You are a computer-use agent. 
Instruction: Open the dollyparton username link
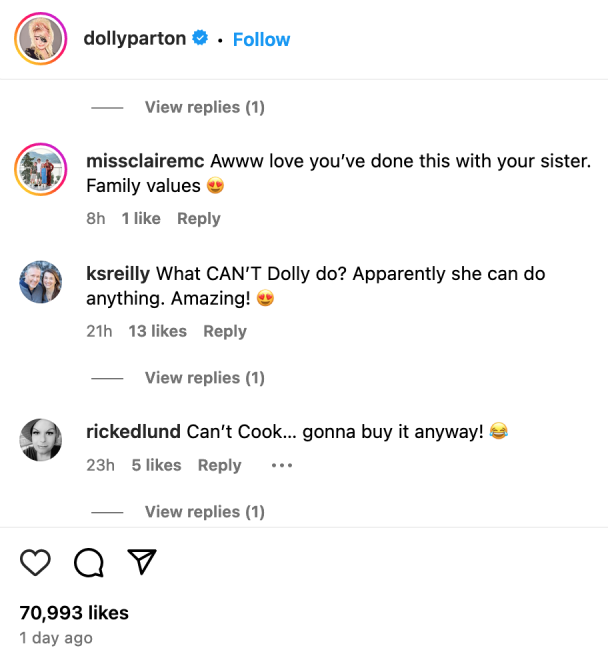pyautogui.click(x=135, y=39)
